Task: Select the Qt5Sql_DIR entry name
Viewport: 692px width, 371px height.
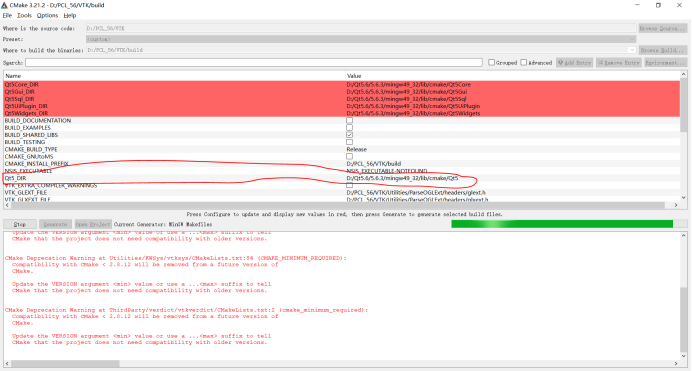Action: click(x=19, y=99)
